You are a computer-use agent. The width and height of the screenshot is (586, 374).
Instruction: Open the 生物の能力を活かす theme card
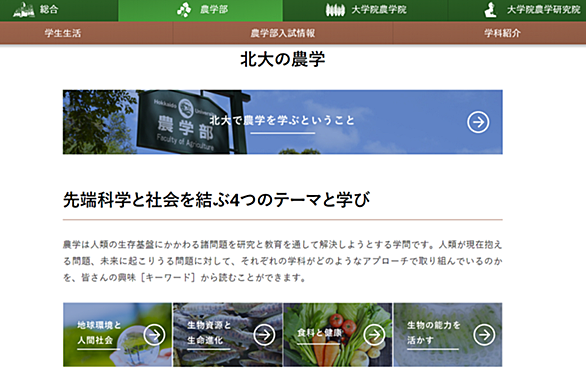448,335
